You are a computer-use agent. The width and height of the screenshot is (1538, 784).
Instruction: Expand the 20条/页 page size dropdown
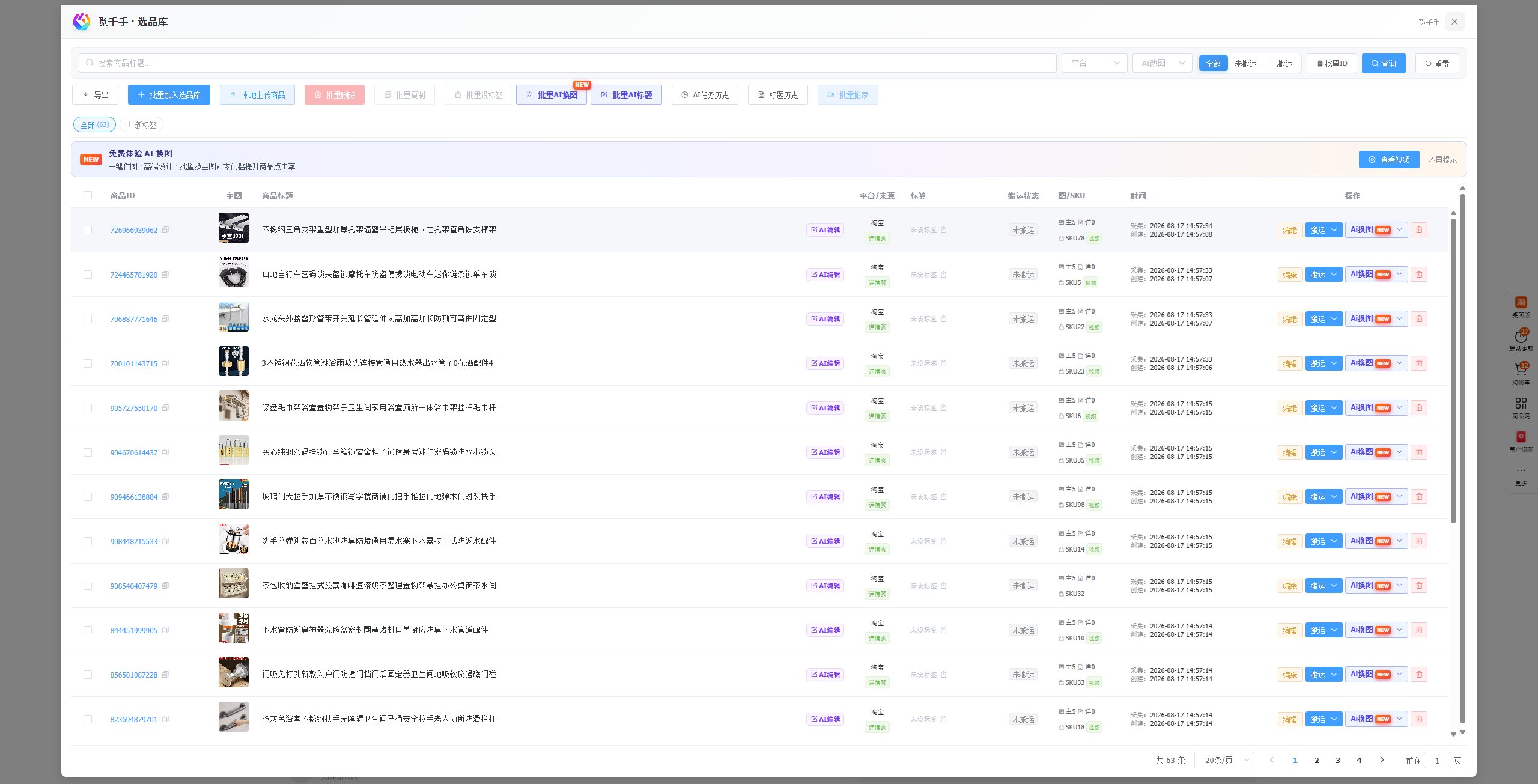coord(1224,760)
